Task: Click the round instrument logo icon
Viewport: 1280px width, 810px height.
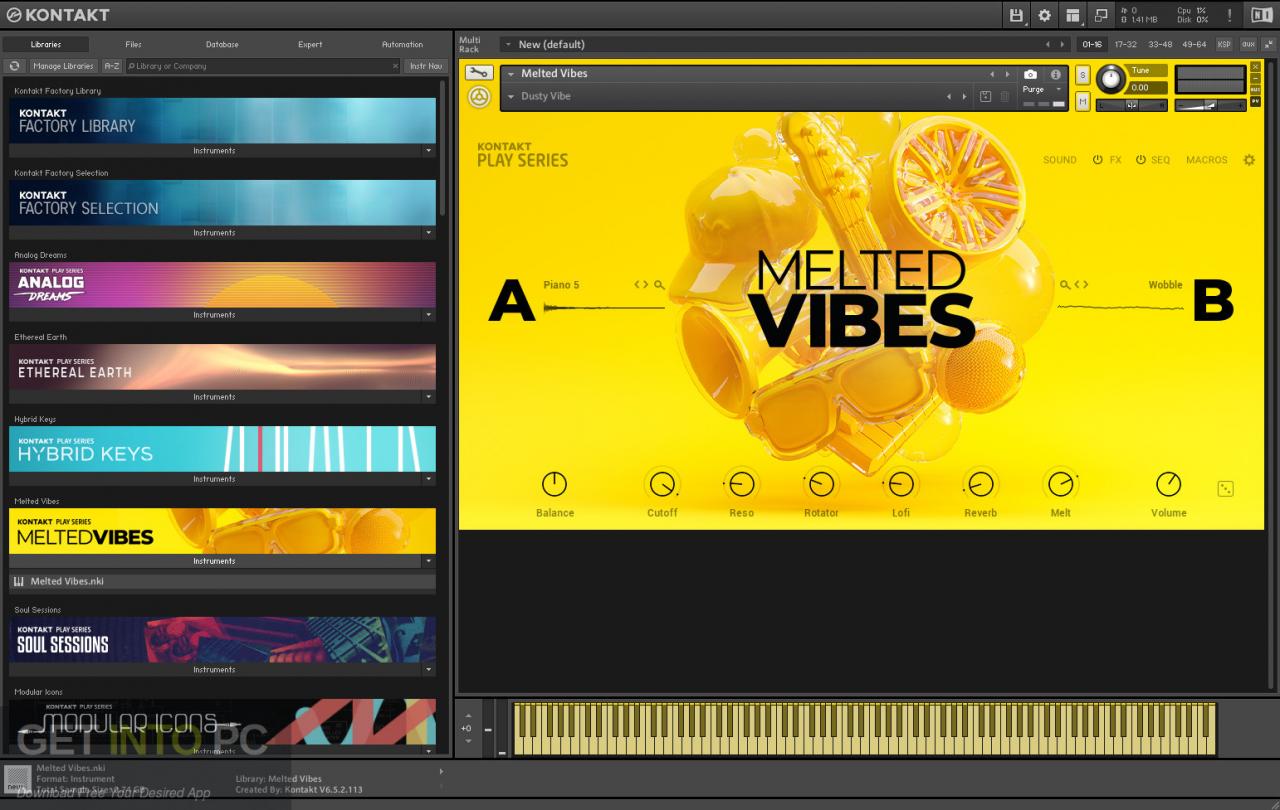Action: [x=479, y=97]
